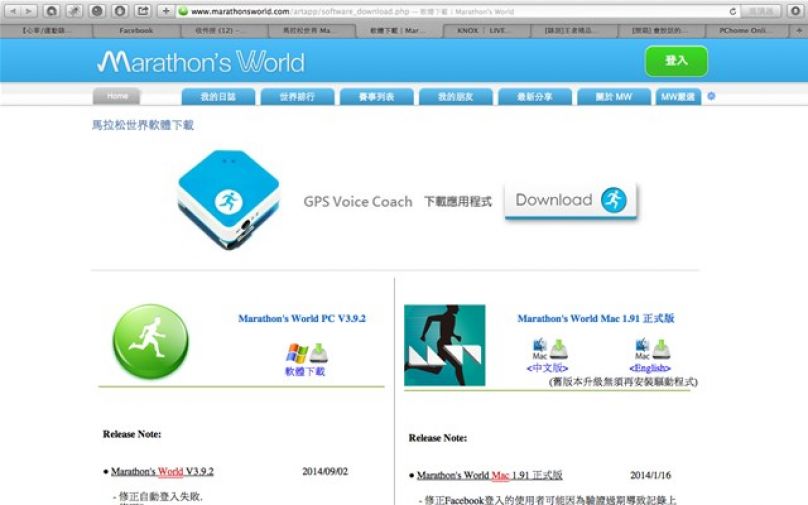Click the 2014/09/02 release date
This screenshot has width=808, height=505.
[x=325, y=472]
